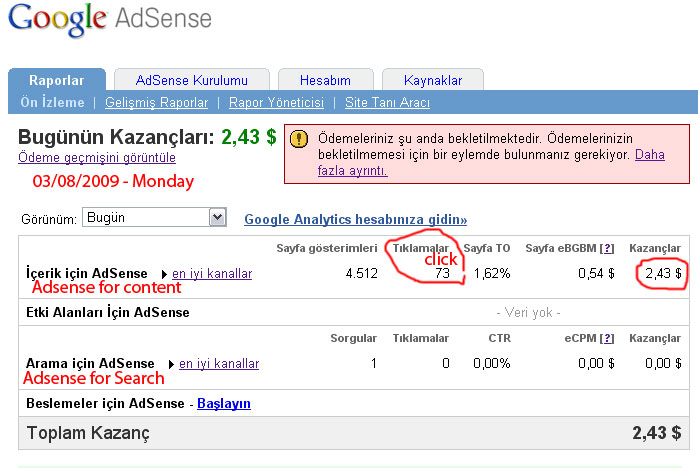698x468 pixels.
Task: Click the 2,43 $ Kazançlar value in content row
Action: [663, 273]
